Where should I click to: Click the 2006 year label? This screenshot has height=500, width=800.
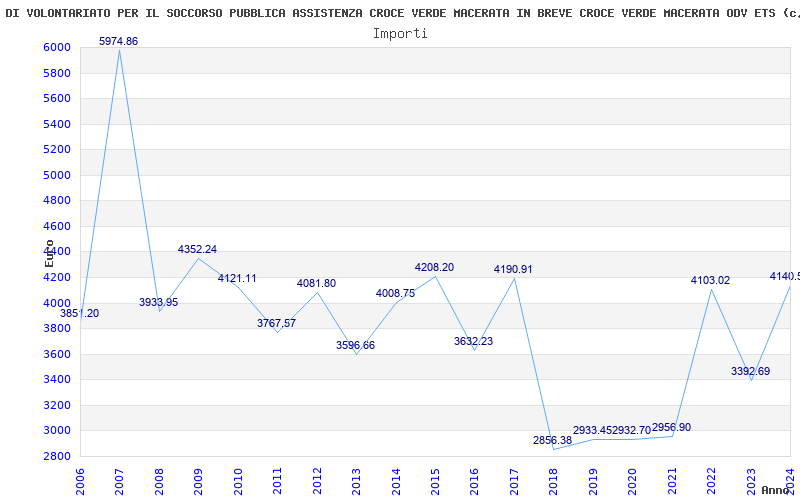click(x=80, y=482)
